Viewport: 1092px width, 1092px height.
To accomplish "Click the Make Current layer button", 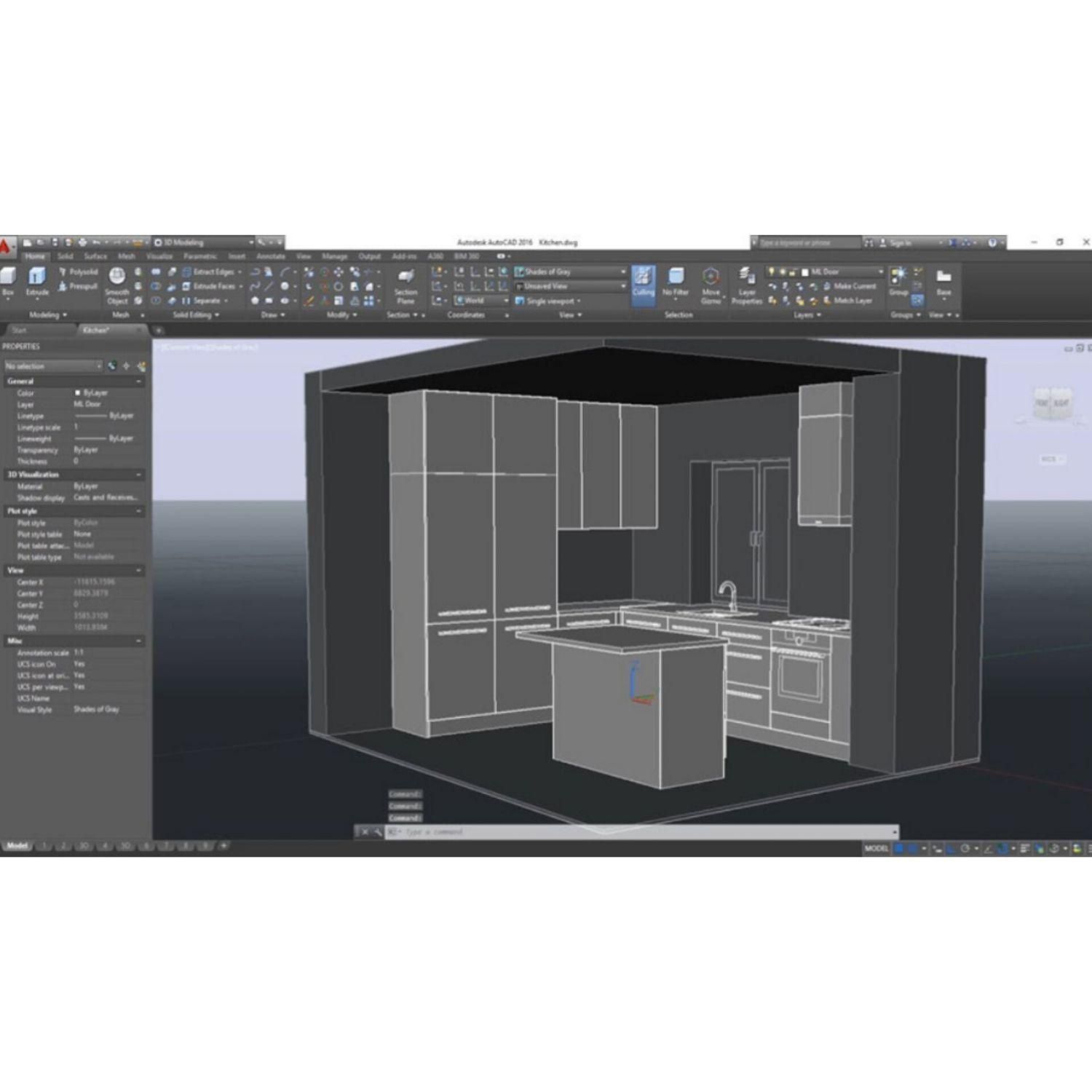I will click(850, 286).
